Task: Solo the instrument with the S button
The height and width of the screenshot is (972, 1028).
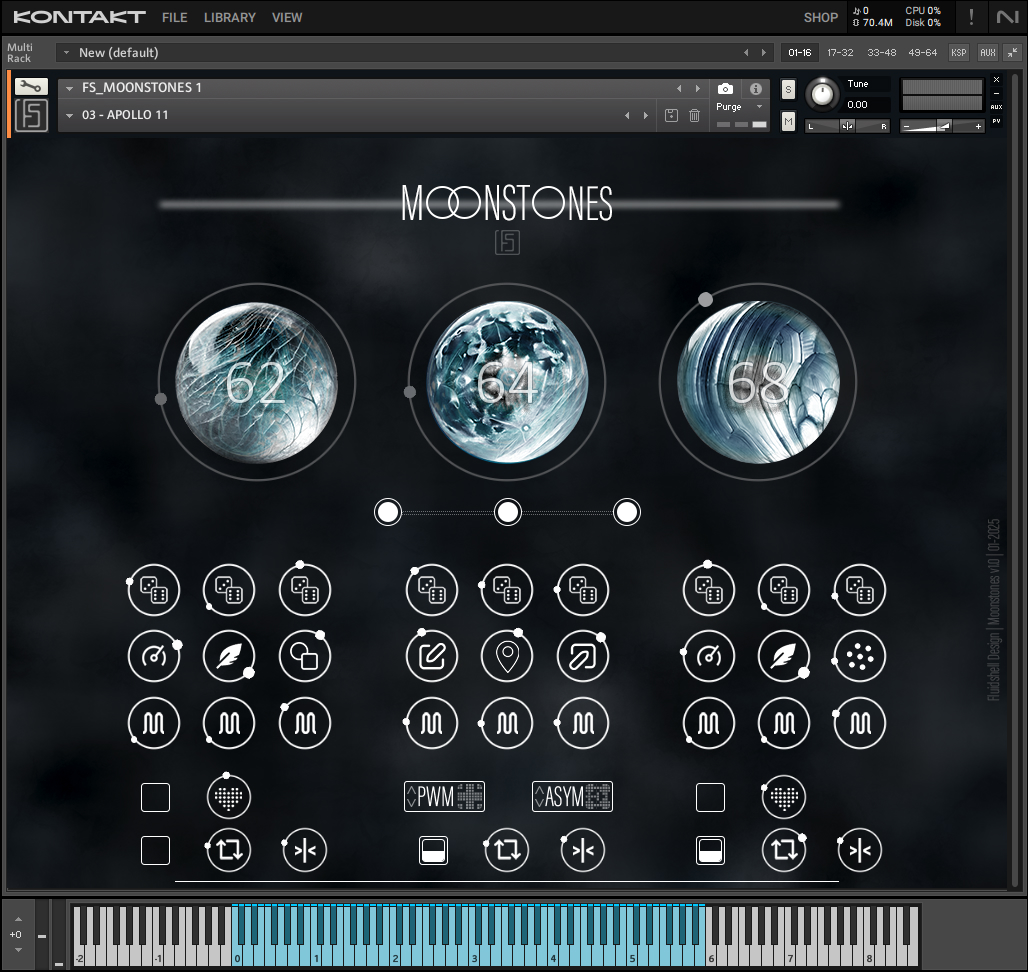Action: 788,89
